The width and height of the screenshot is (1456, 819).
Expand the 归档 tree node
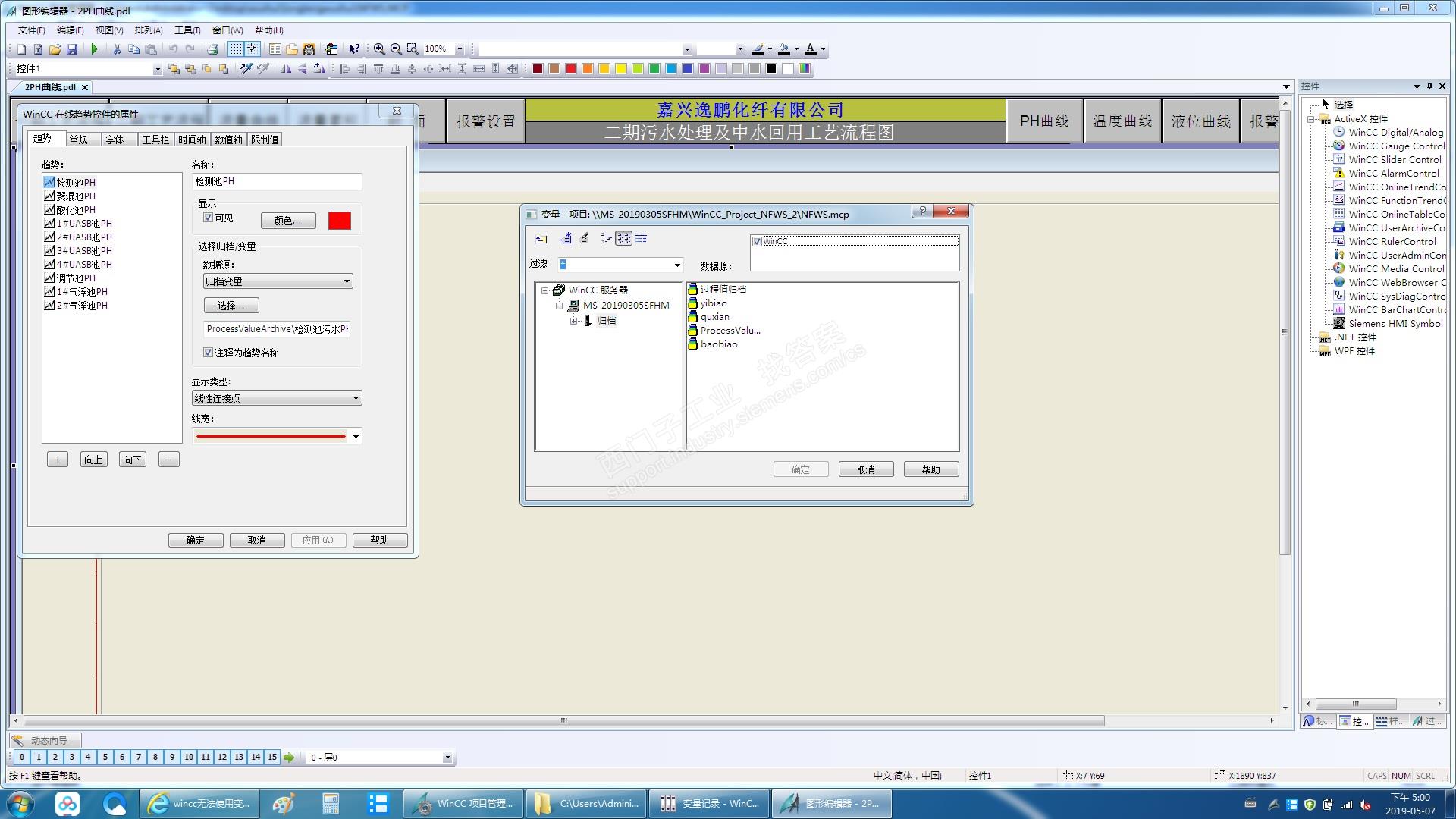point(574,321)
